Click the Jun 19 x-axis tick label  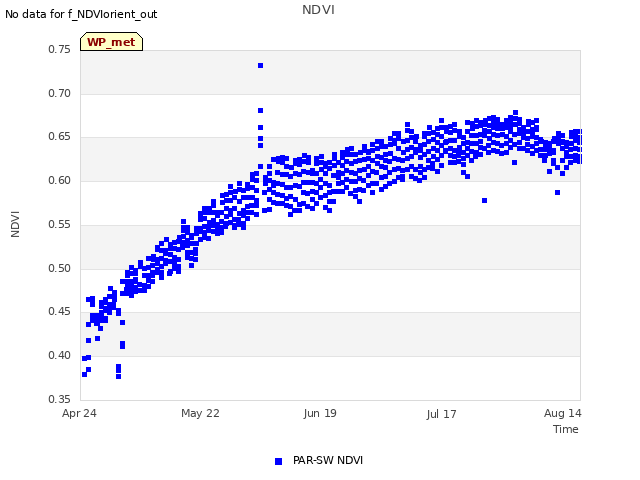[320, 413]
